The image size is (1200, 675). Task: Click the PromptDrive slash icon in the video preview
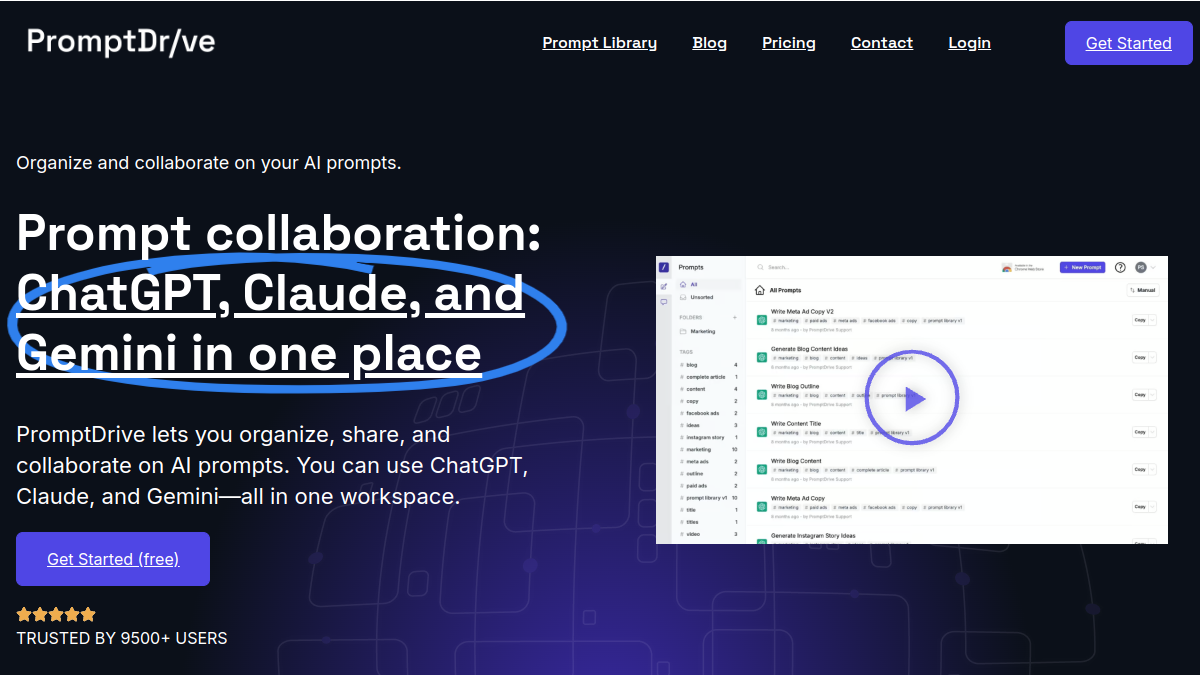[x=663, y=268]
